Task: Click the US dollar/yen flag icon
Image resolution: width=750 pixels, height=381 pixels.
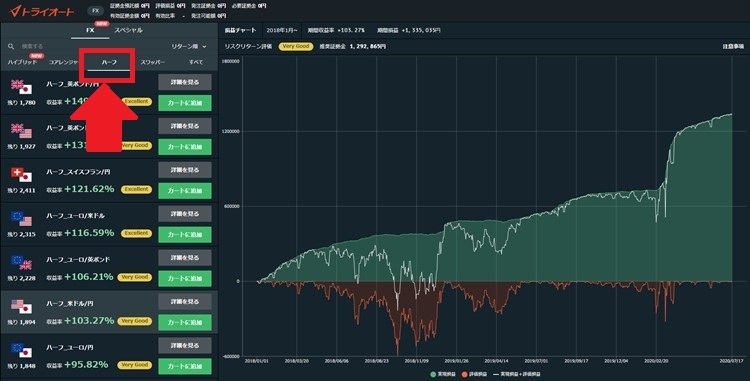Action: (x=21, y=306)
